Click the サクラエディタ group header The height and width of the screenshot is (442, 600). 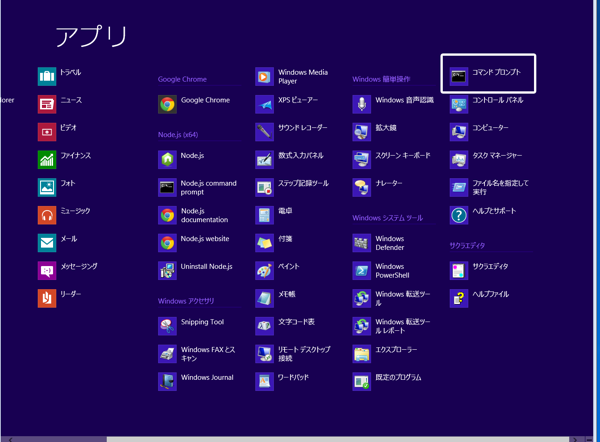click(467, 246)
